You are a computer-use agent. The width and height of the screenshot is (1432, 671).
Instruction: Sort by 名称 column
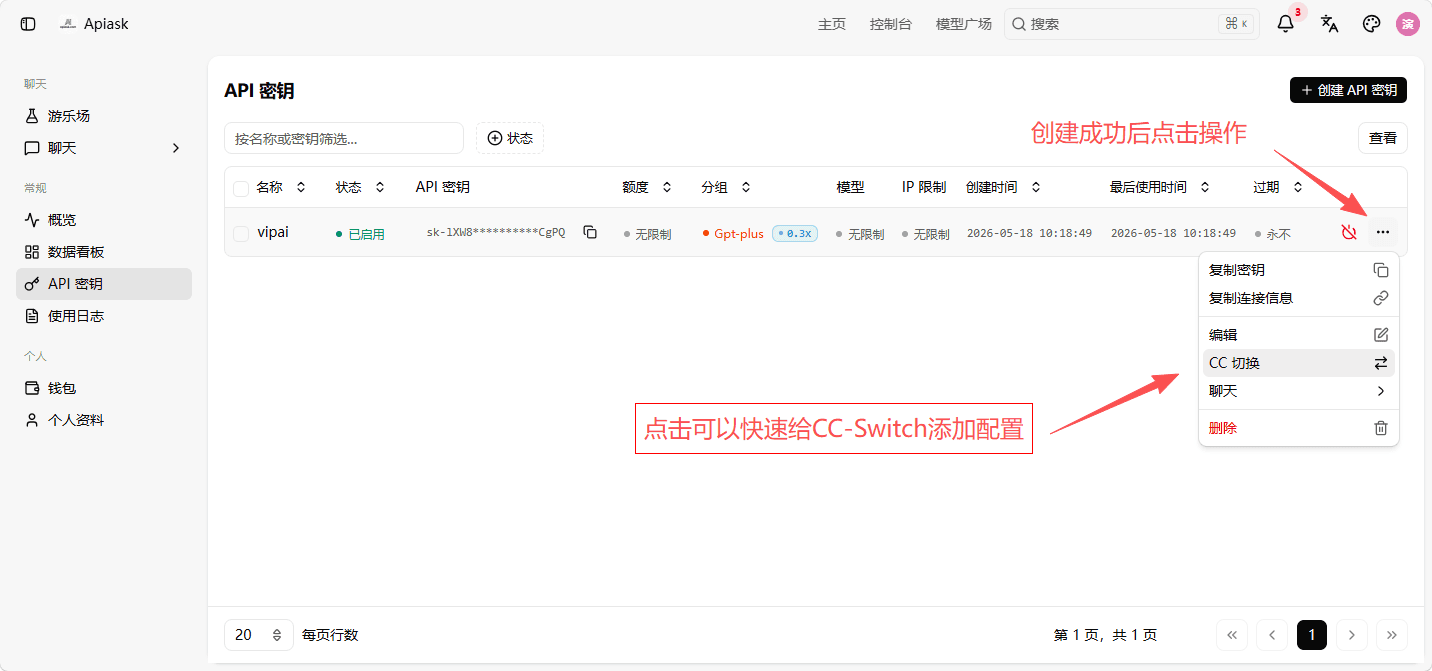[x=281, y=187]
